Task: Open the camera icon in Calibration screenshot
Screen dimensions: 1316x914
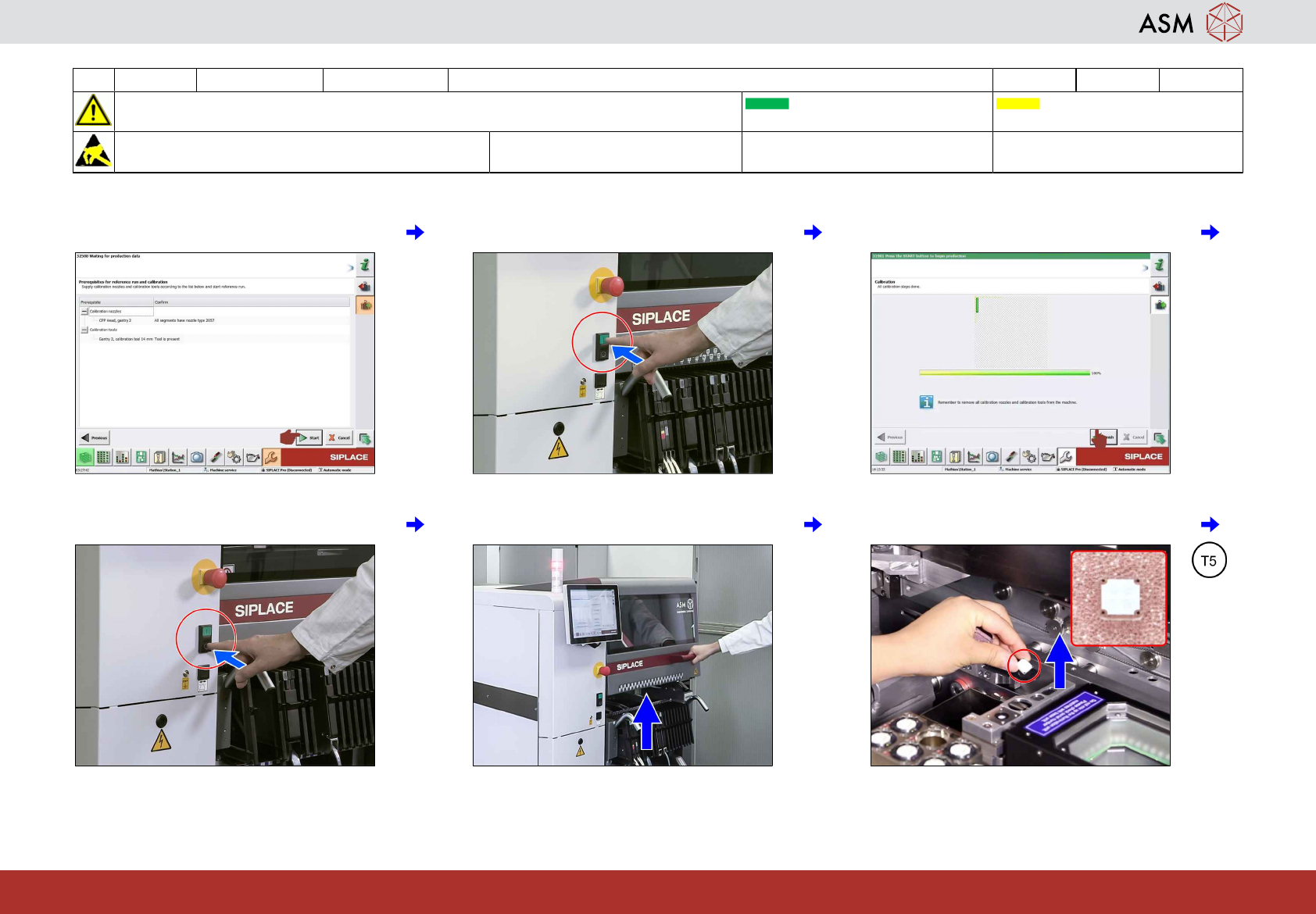Action: [x=992, y=457]
